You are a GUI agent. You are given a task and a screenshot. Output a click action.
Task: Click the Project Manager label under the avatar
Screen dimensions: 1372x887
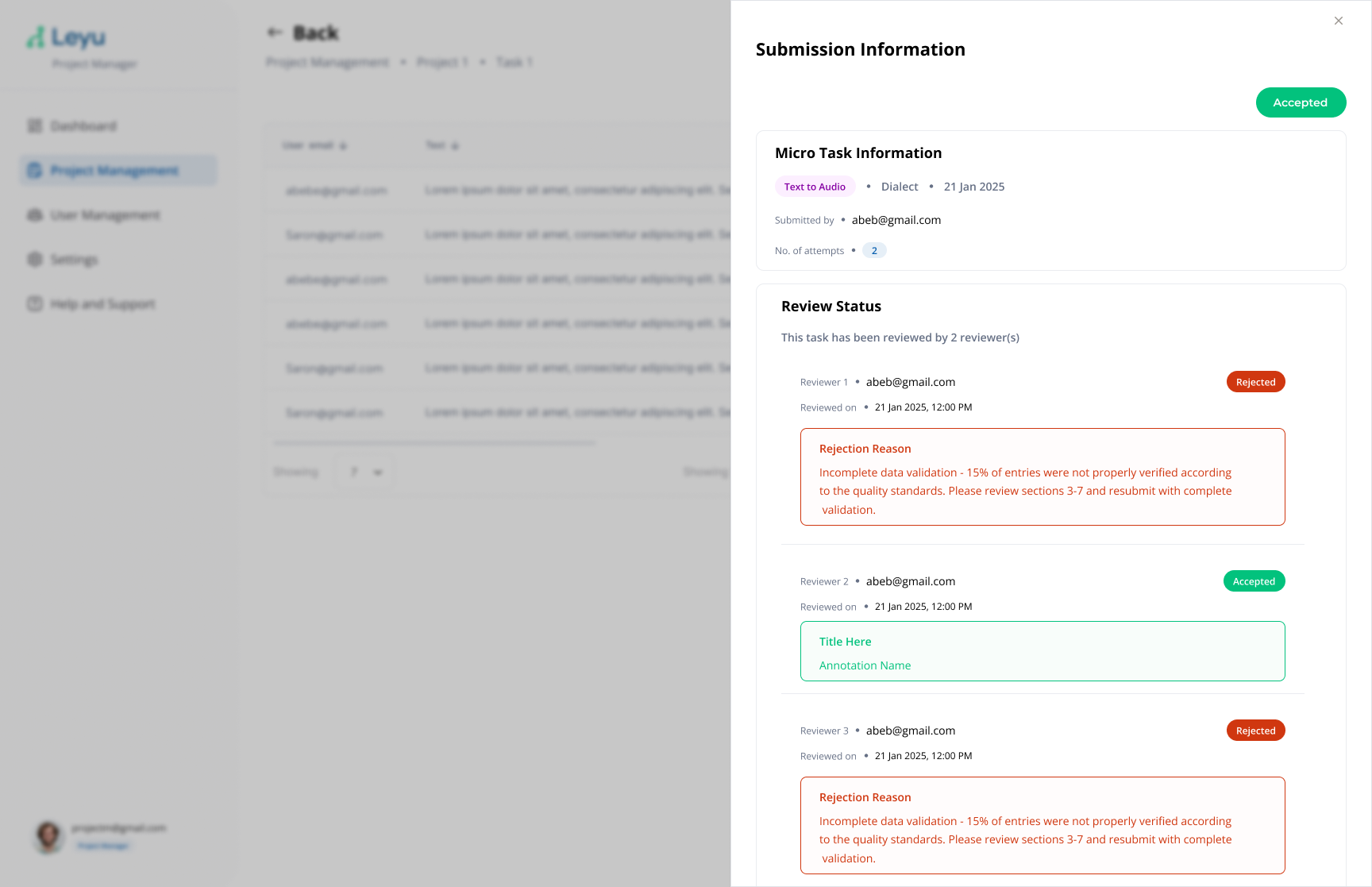point(103,846)
